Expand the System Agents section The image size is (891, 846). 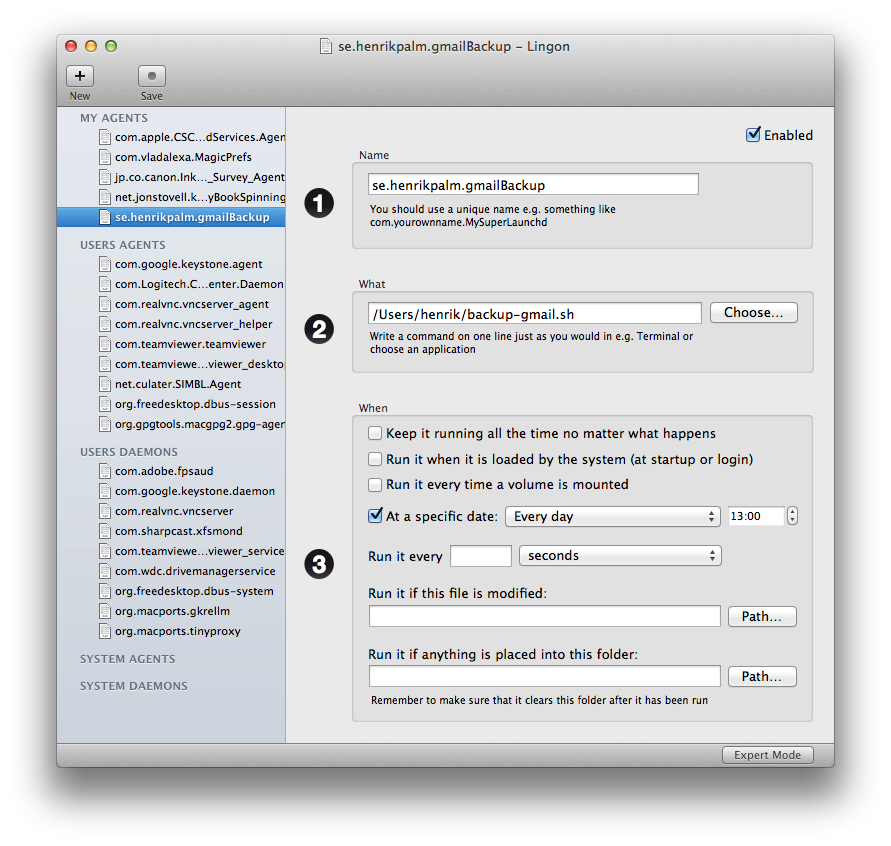[127, 659]
